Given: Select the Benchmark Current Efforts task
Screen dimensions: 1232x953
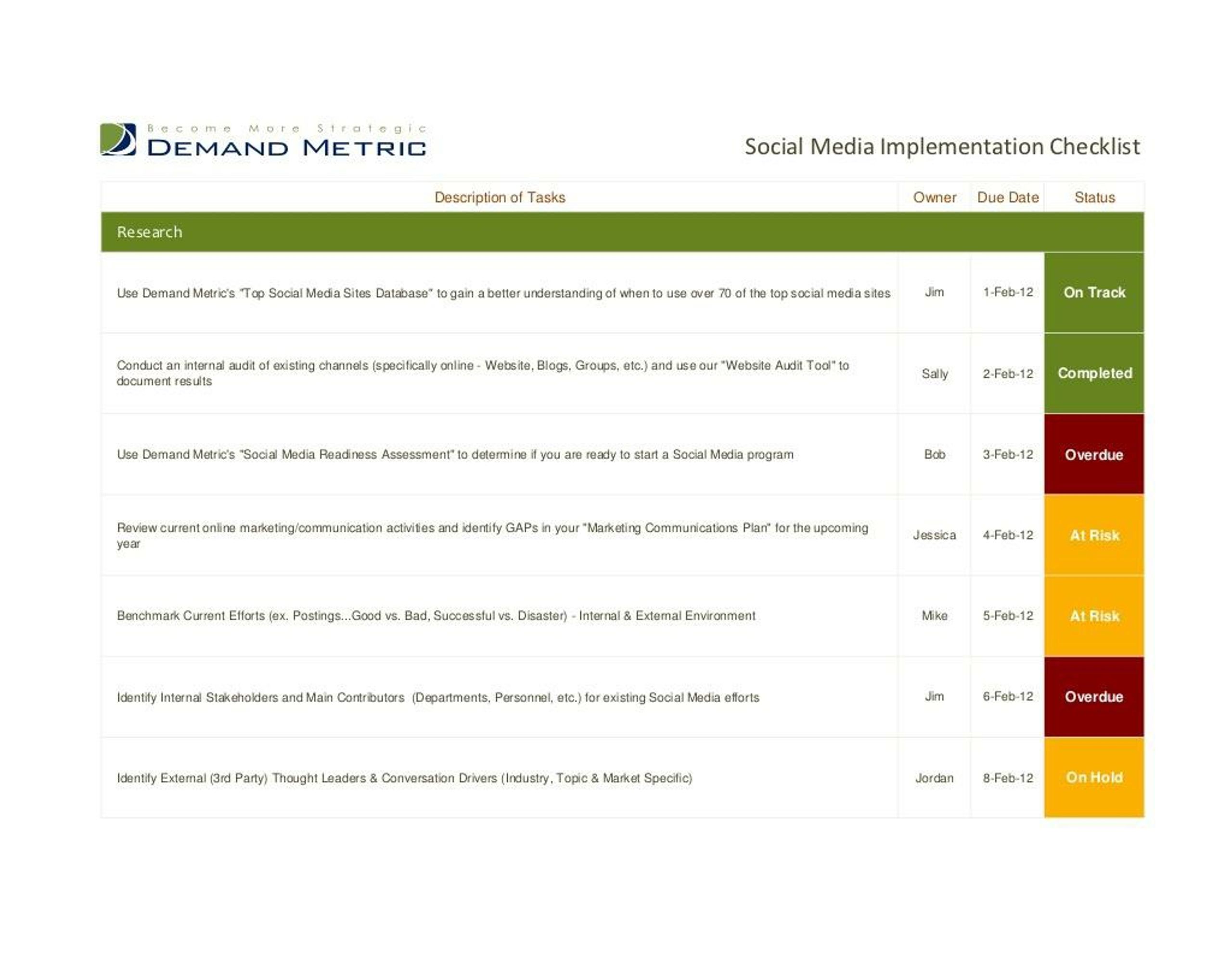Looking at the screenshot, I should pyautogui.click(x=436, y=616).
